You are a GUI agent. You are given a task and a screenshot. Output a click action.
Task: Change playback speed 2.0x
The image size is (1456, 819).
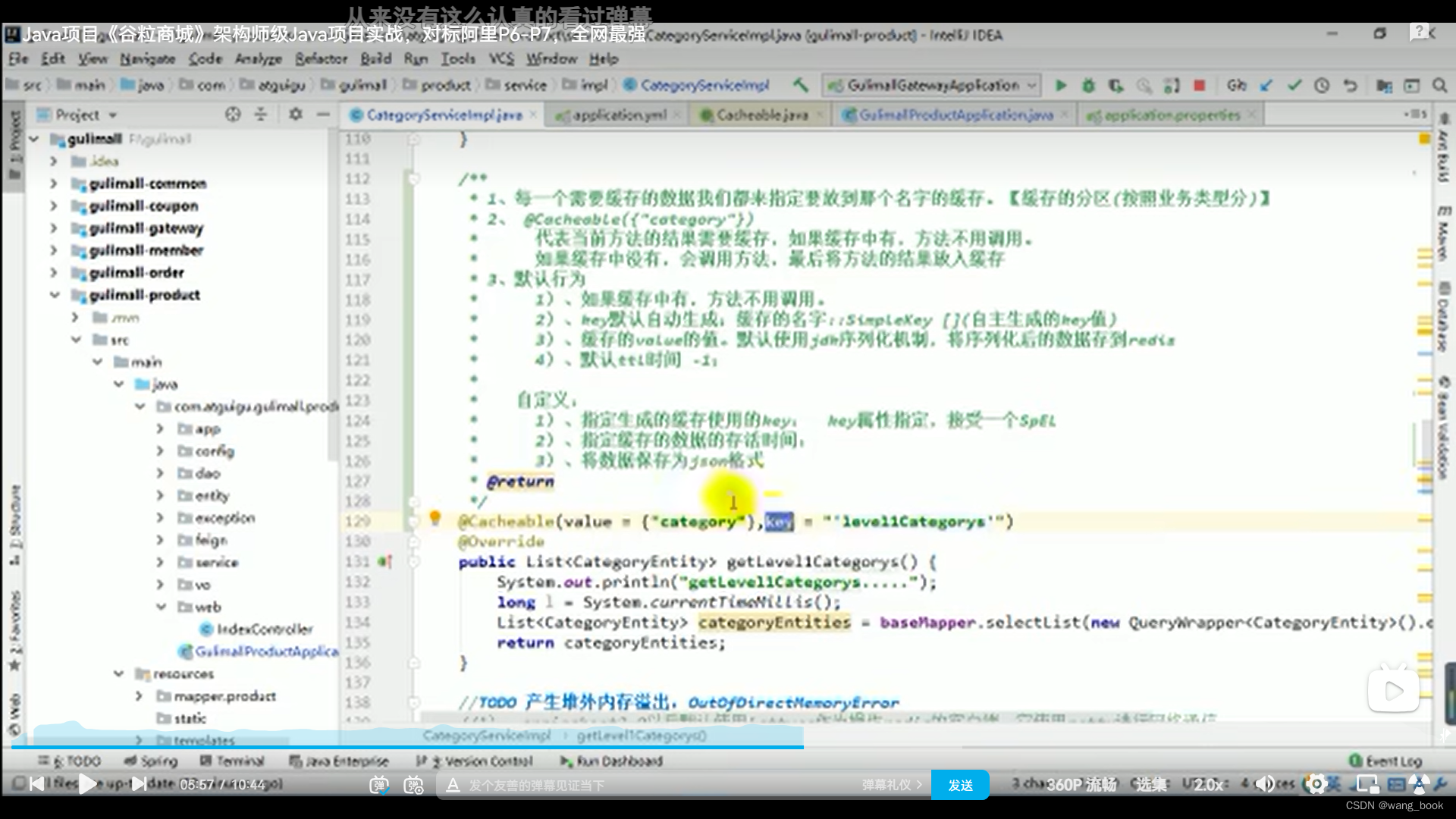[1209, 784]
